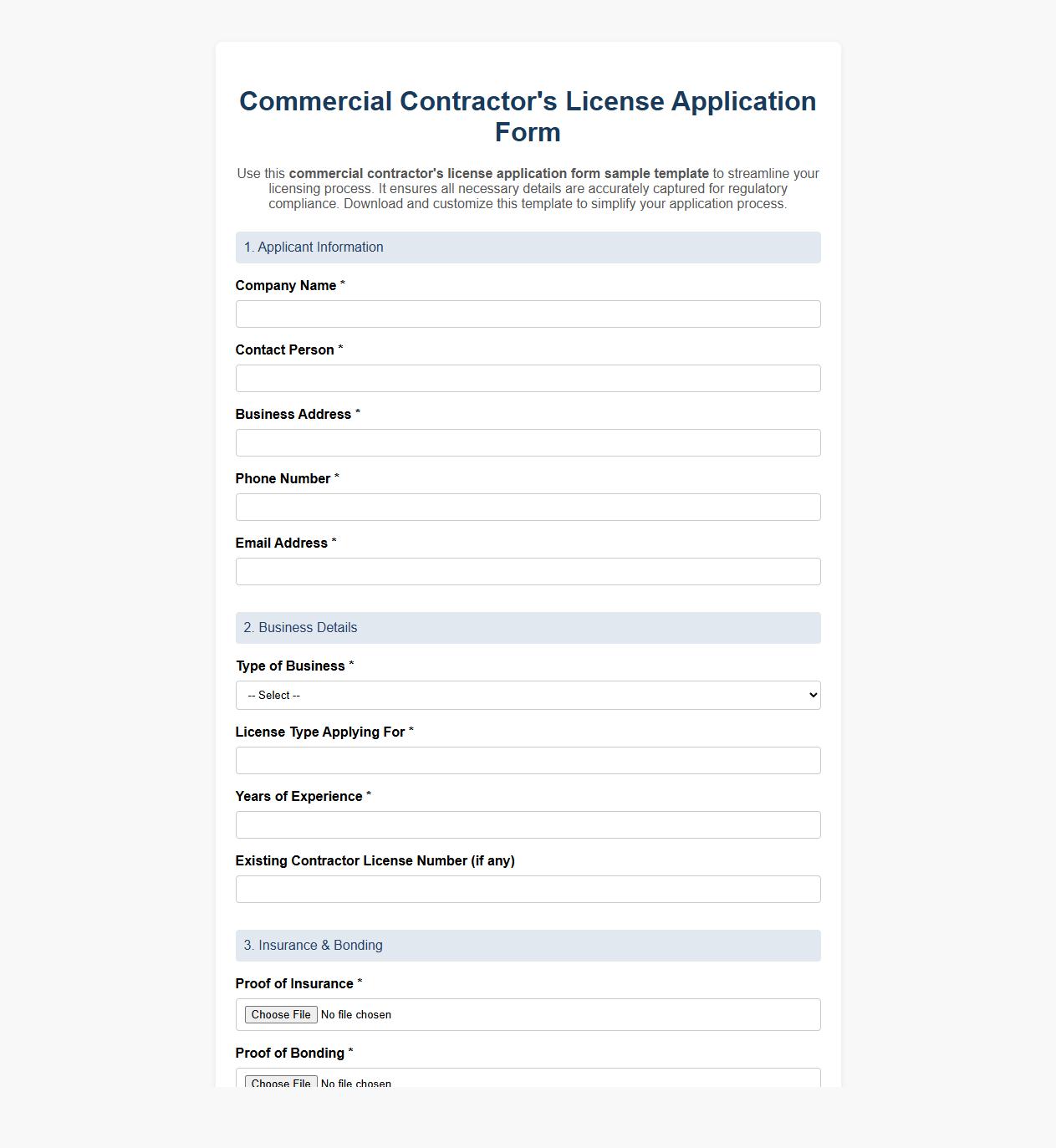Click the License Type Applying For field
The height and width of the screenshot is (1148, 1056).
[x=528, y=760]
